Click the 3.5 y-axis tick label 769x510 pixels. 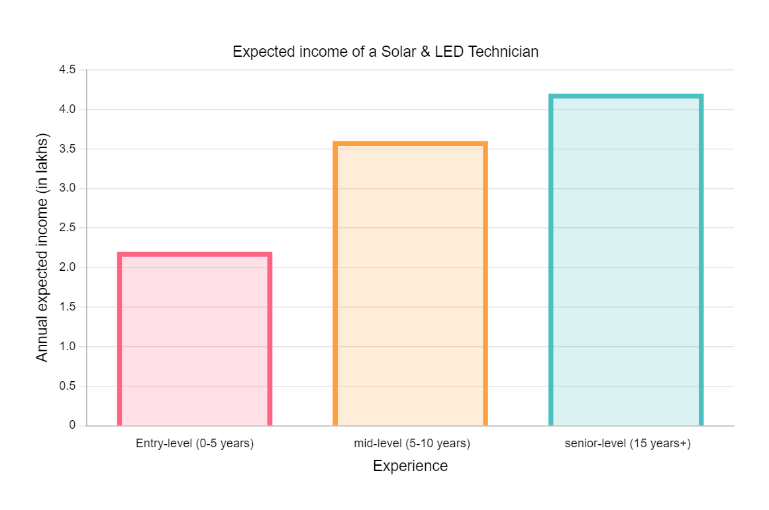pos(67,149)
